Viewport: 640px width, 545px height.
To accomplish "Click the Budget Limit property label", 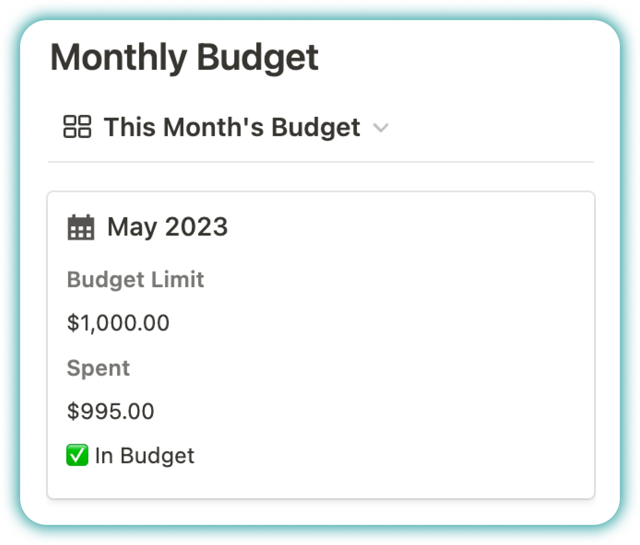I will 136,280.
